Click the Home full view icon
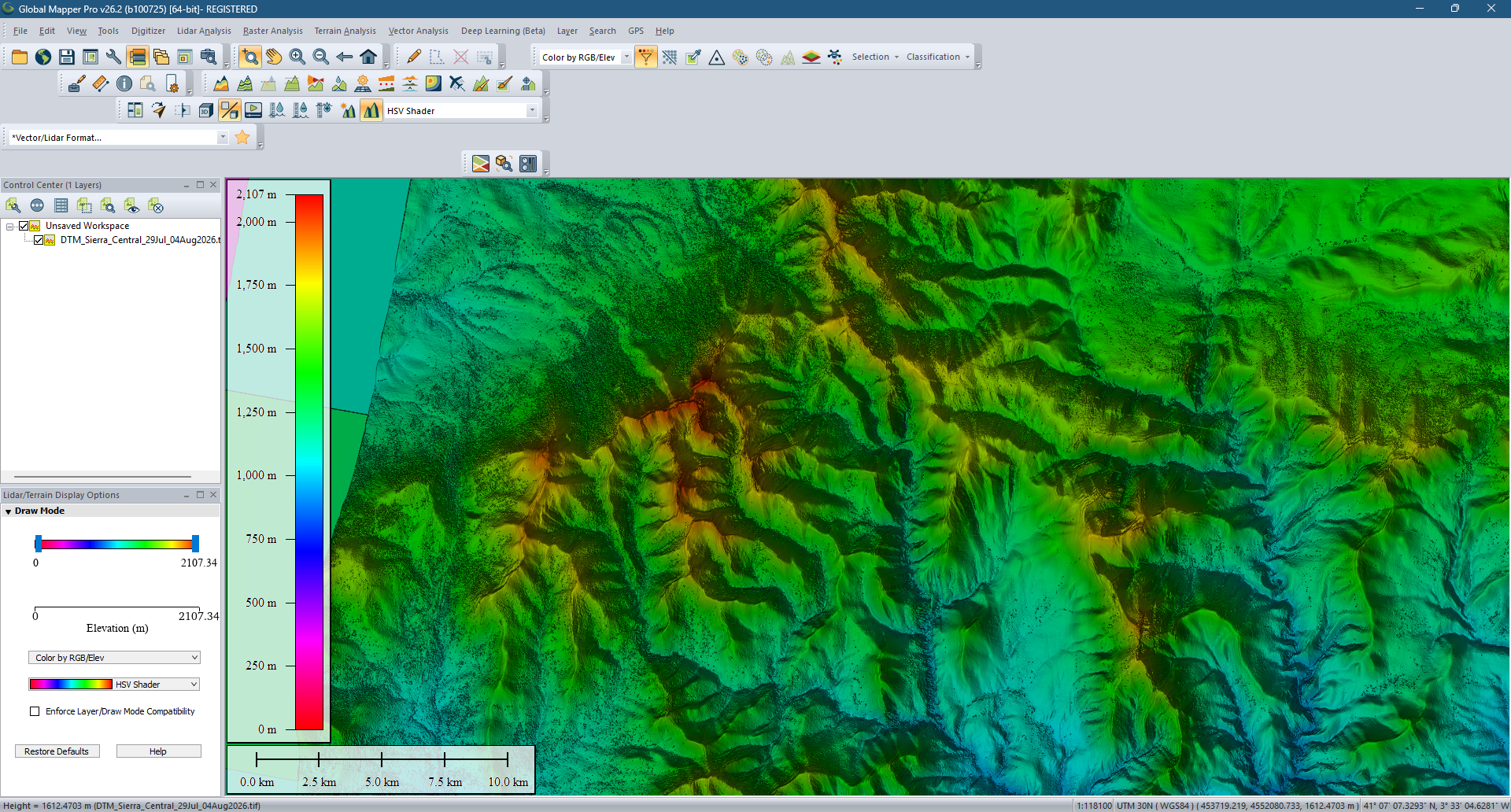The height and width of the screenshot is (812, 1511). (368, 57)
